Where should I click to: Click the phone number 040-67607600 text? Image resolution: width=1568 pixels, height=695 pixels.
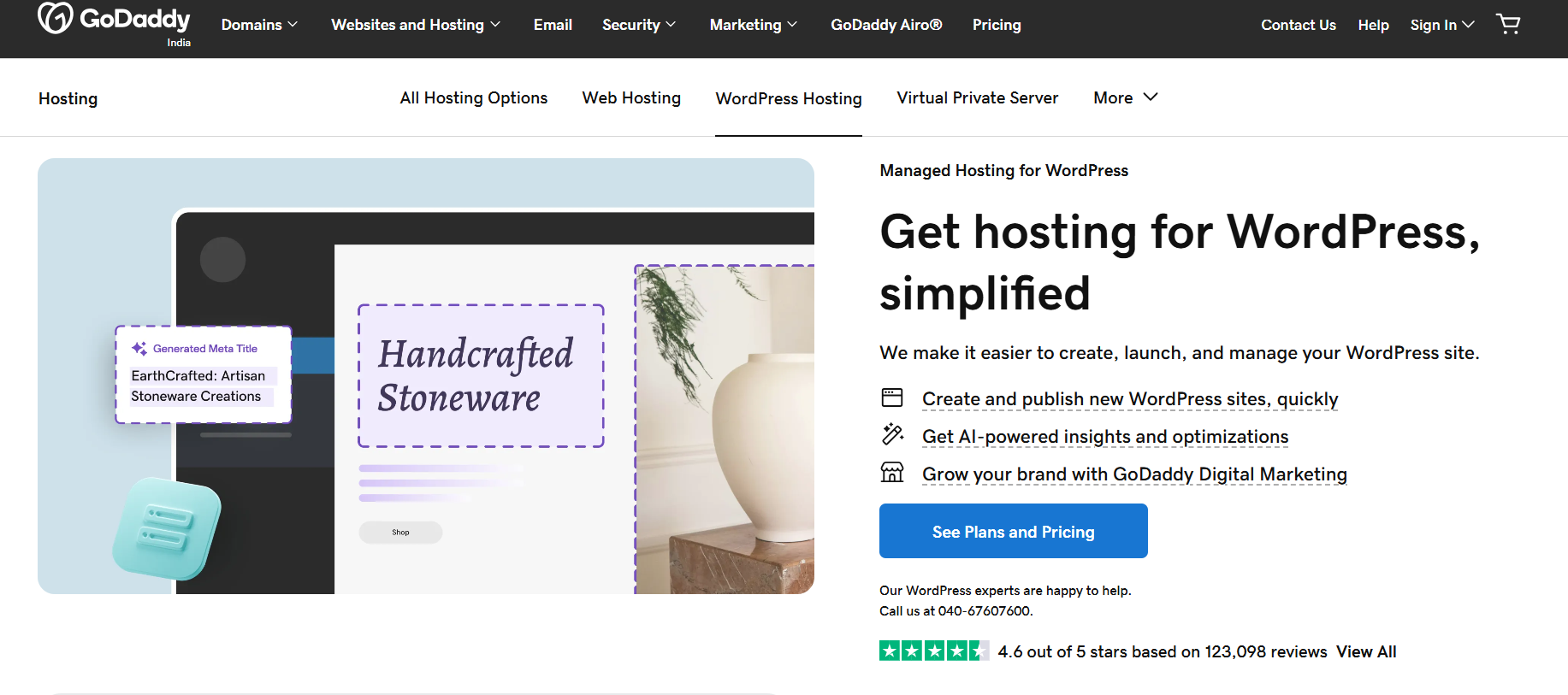984,610
